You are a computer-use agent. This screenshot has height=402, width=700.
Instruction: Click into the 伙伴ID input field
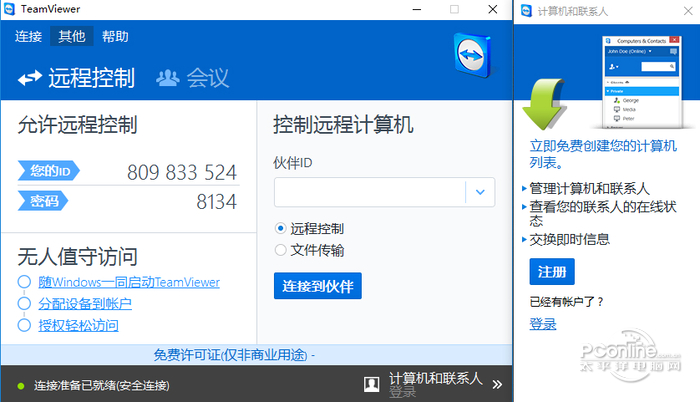click(x=370, y=193)
